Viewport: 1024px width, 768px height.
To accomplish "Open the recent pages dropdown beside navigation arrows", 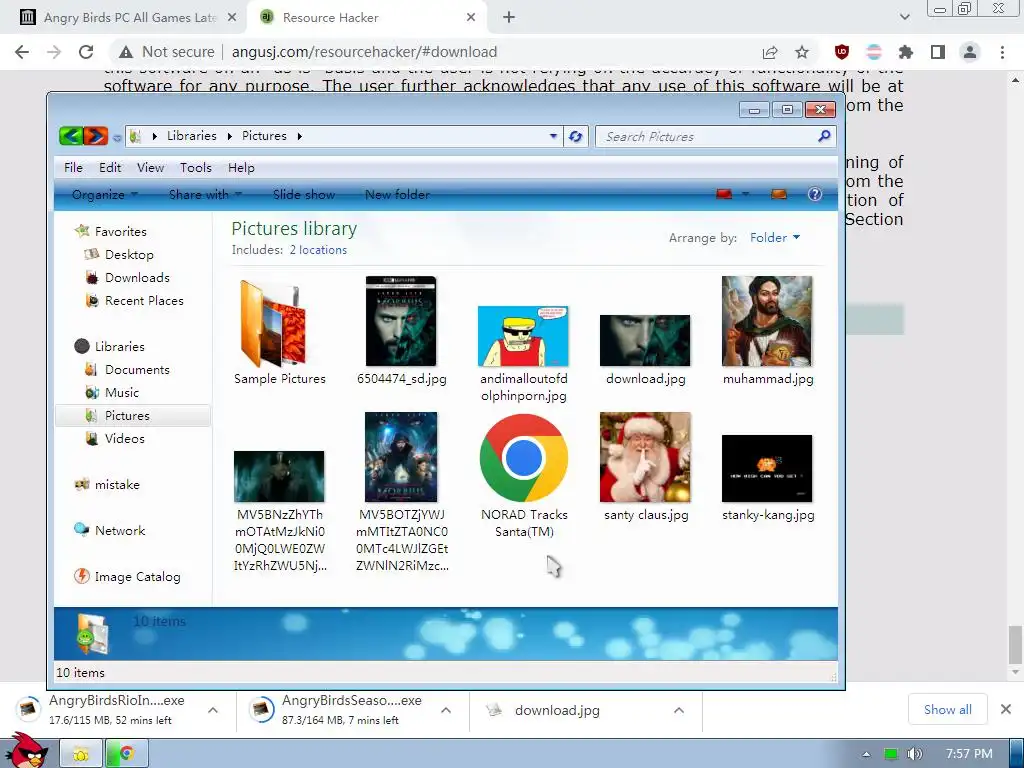I will (x=116, y=138).
